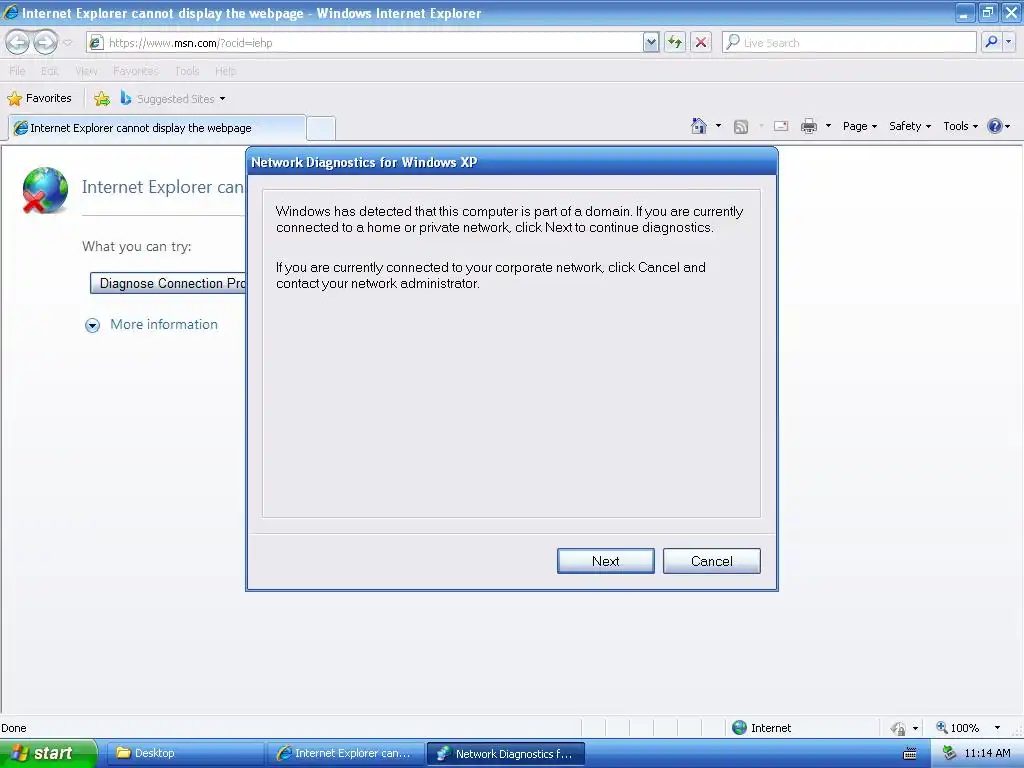This screenshot has width=1024, height=768.
Task: Click the globe error icon on page
Action: click(x=44, y=190)
